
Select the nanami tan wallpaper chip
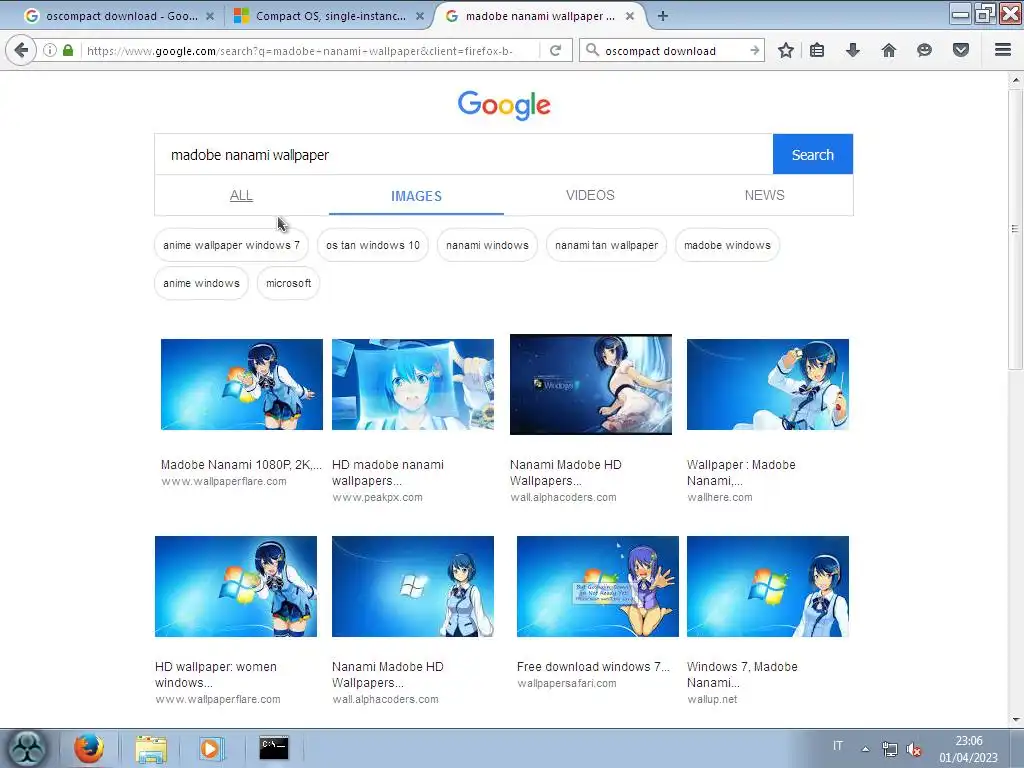607,246
